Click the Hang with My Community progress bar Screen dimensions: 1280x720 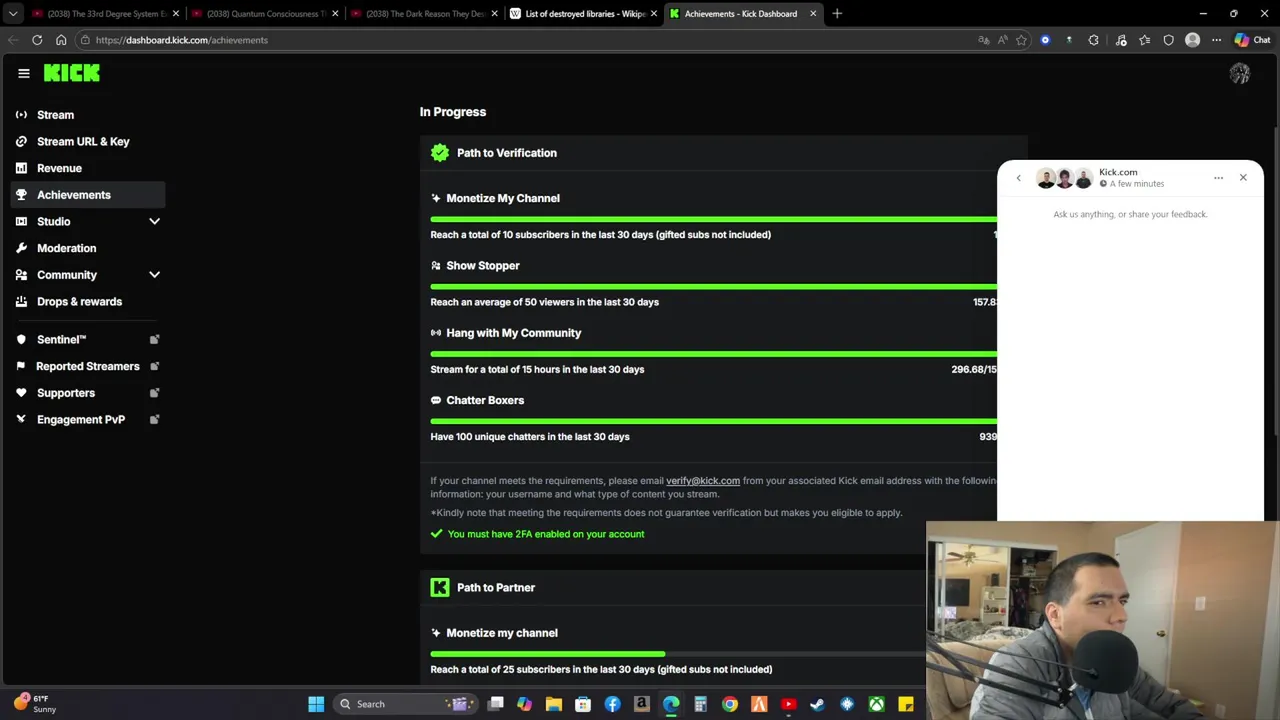coord(714,354)
